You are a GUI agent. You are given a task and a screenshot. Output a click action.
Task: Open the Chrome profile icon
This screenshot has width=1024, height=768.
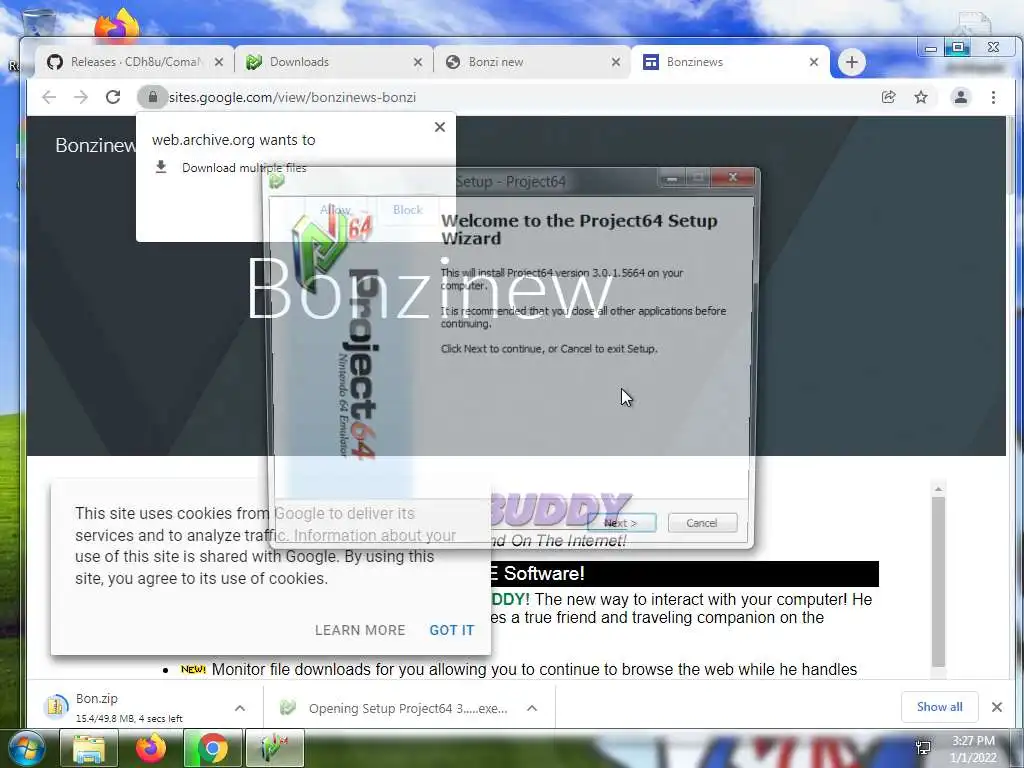(x=961, y=97)
